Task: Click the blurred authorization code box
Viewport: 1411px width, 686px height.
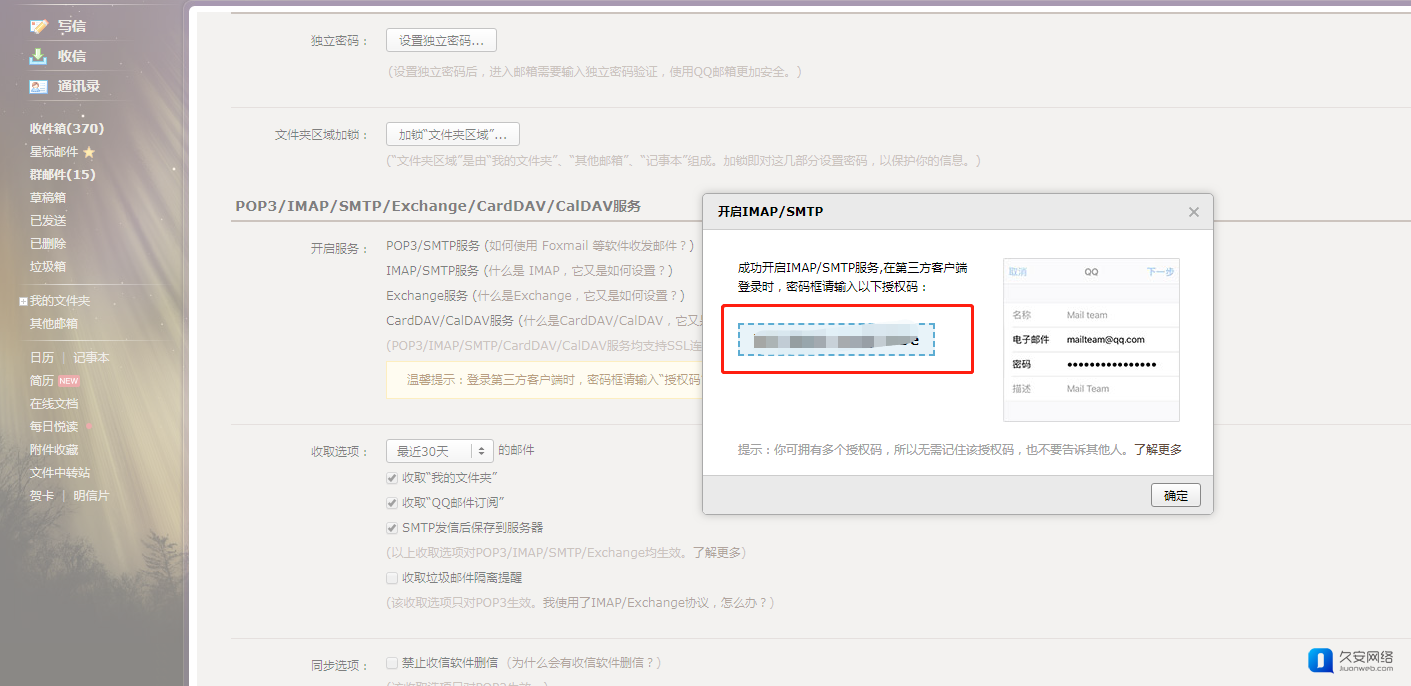Action: pyautogui.click(x=836, y=340)
